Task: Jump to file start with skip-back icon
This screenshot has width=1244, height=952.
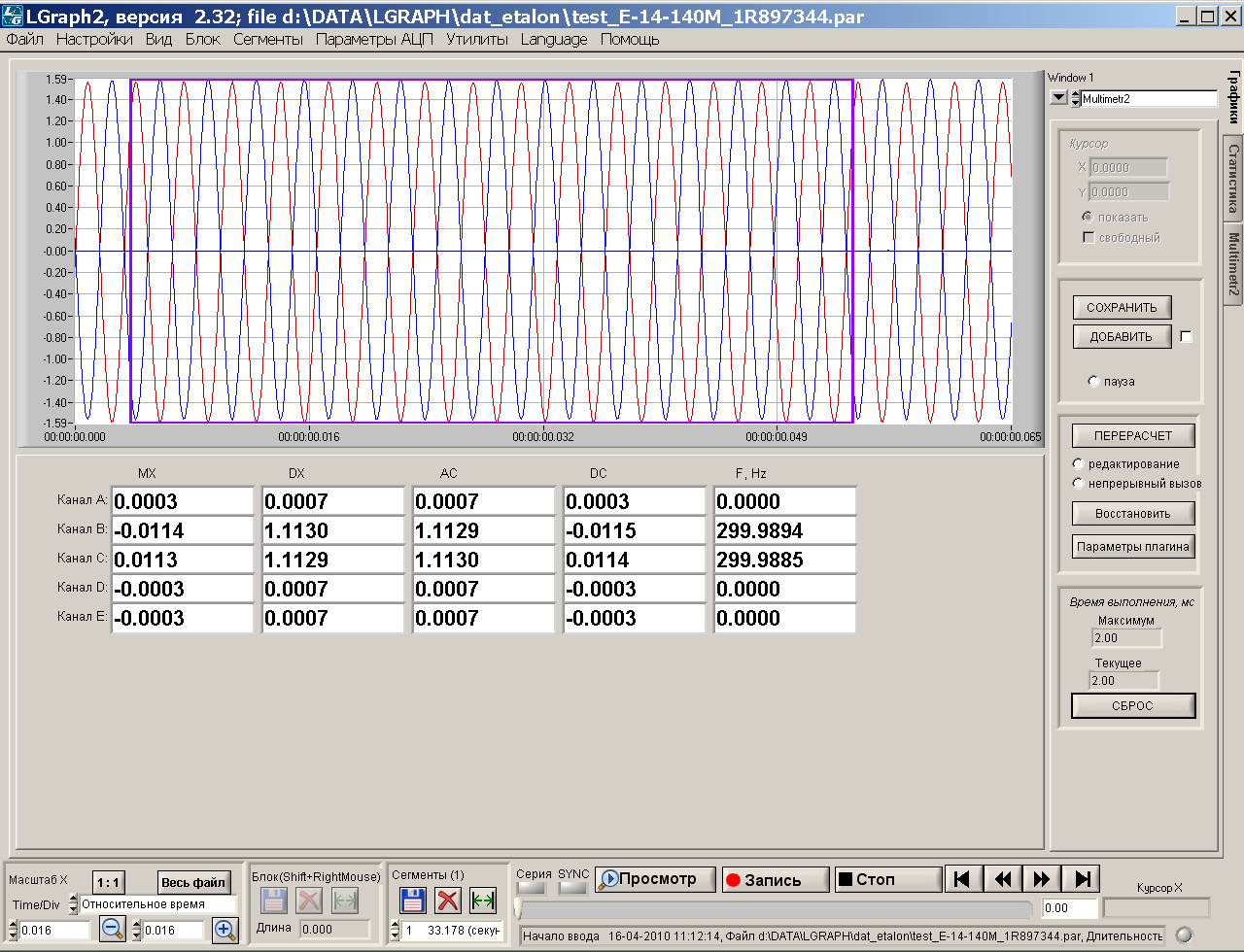Action: point(962,879)
